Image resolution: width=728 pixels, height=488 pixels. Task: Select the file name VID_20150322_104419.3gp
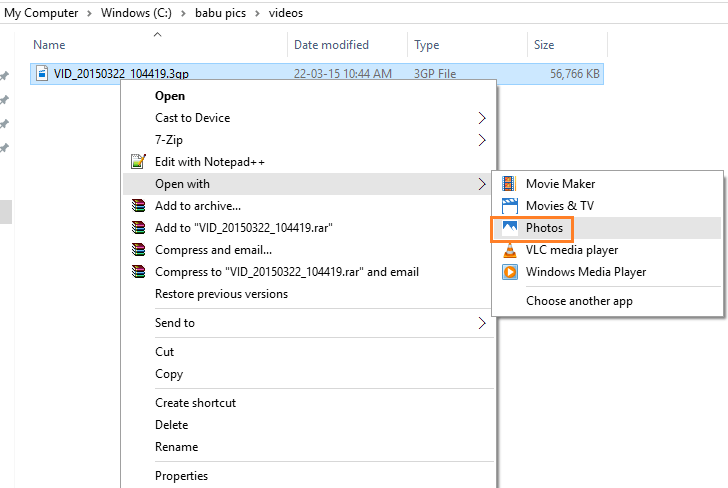pyautogui.click(x=121, y=74)
